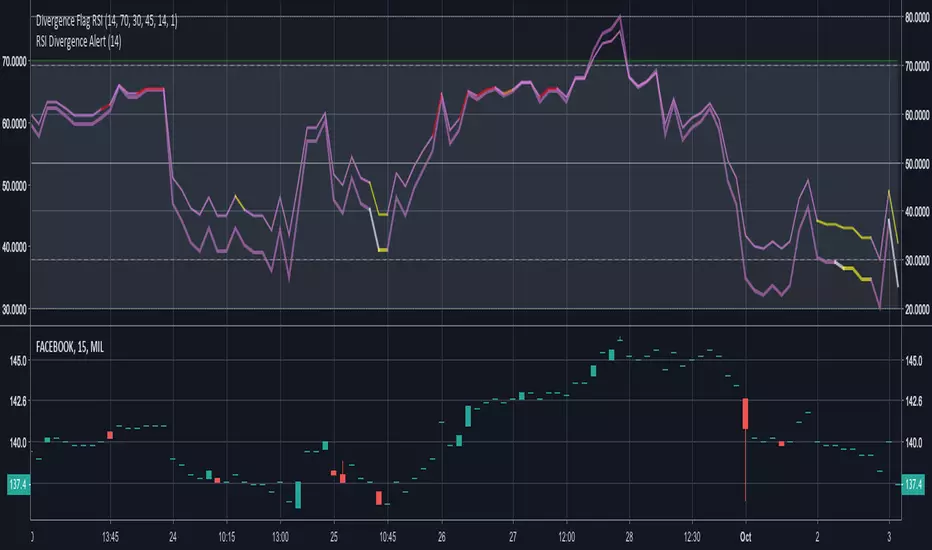Click the 27 date label on time axis
Viewport: 932px width, 550px height.
pyautogui.click(x=513, y=537)
